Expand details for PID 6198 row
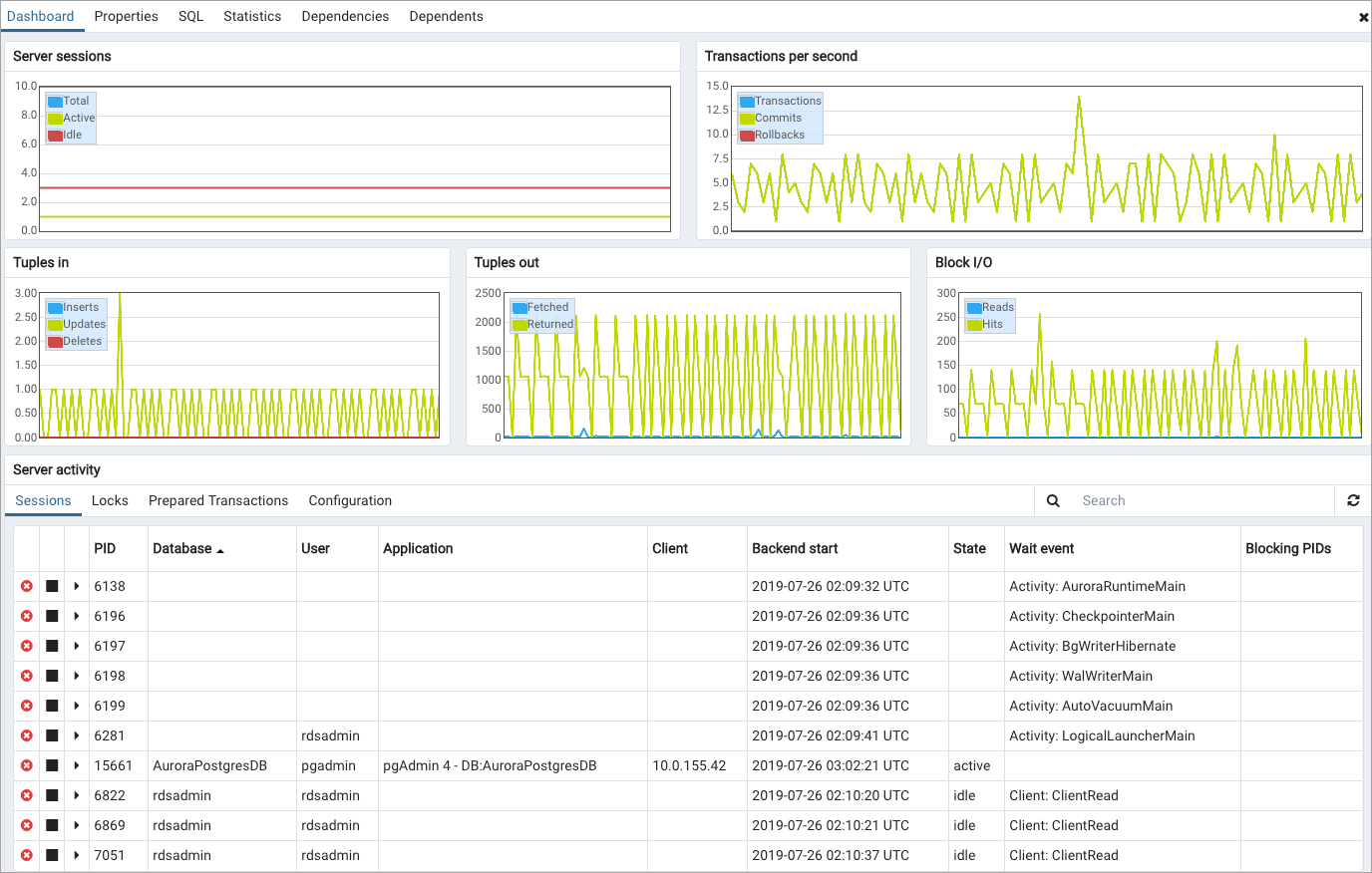 (77, 676)
